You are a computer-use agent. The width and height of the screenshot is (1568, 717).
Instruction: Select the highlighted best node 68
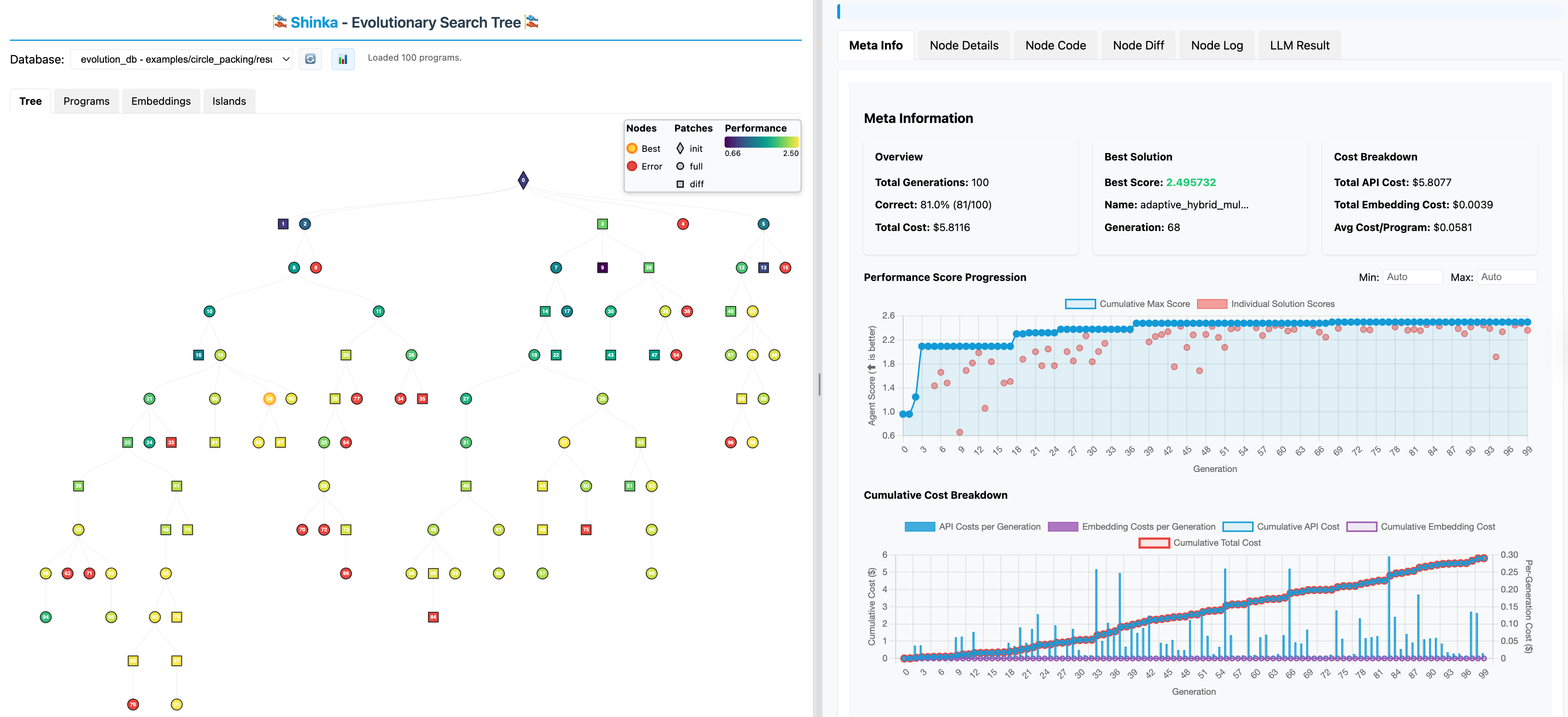point(270,399)
